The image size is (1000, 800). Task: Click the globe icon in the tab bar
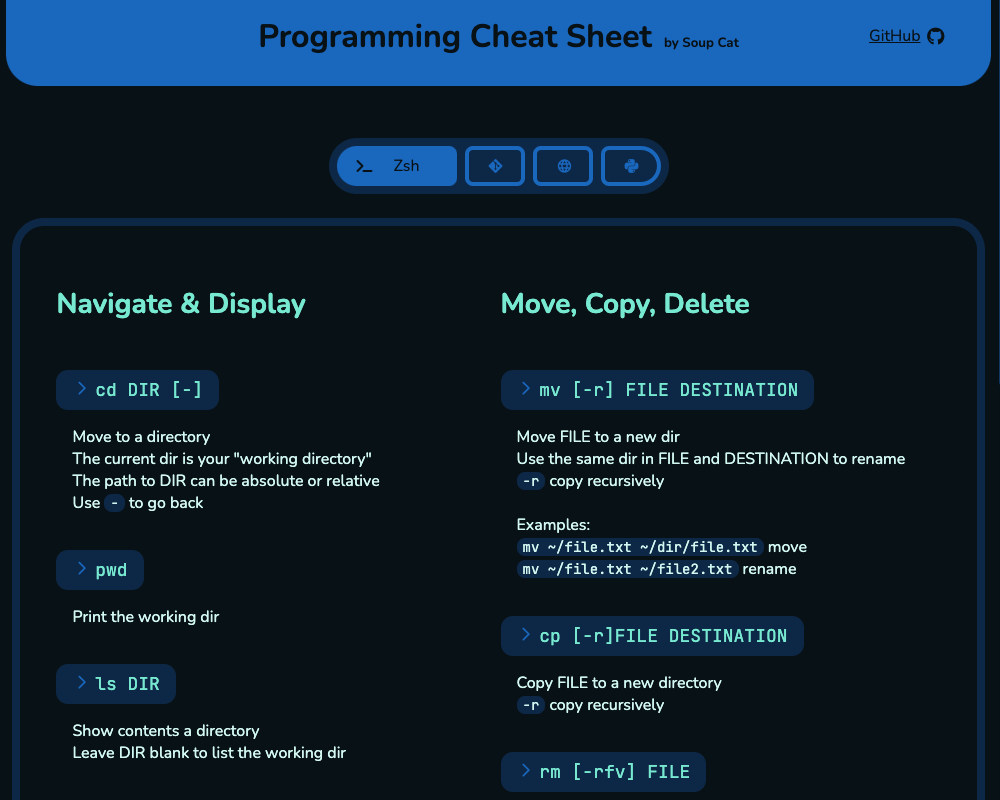click(x=562, y=166)
